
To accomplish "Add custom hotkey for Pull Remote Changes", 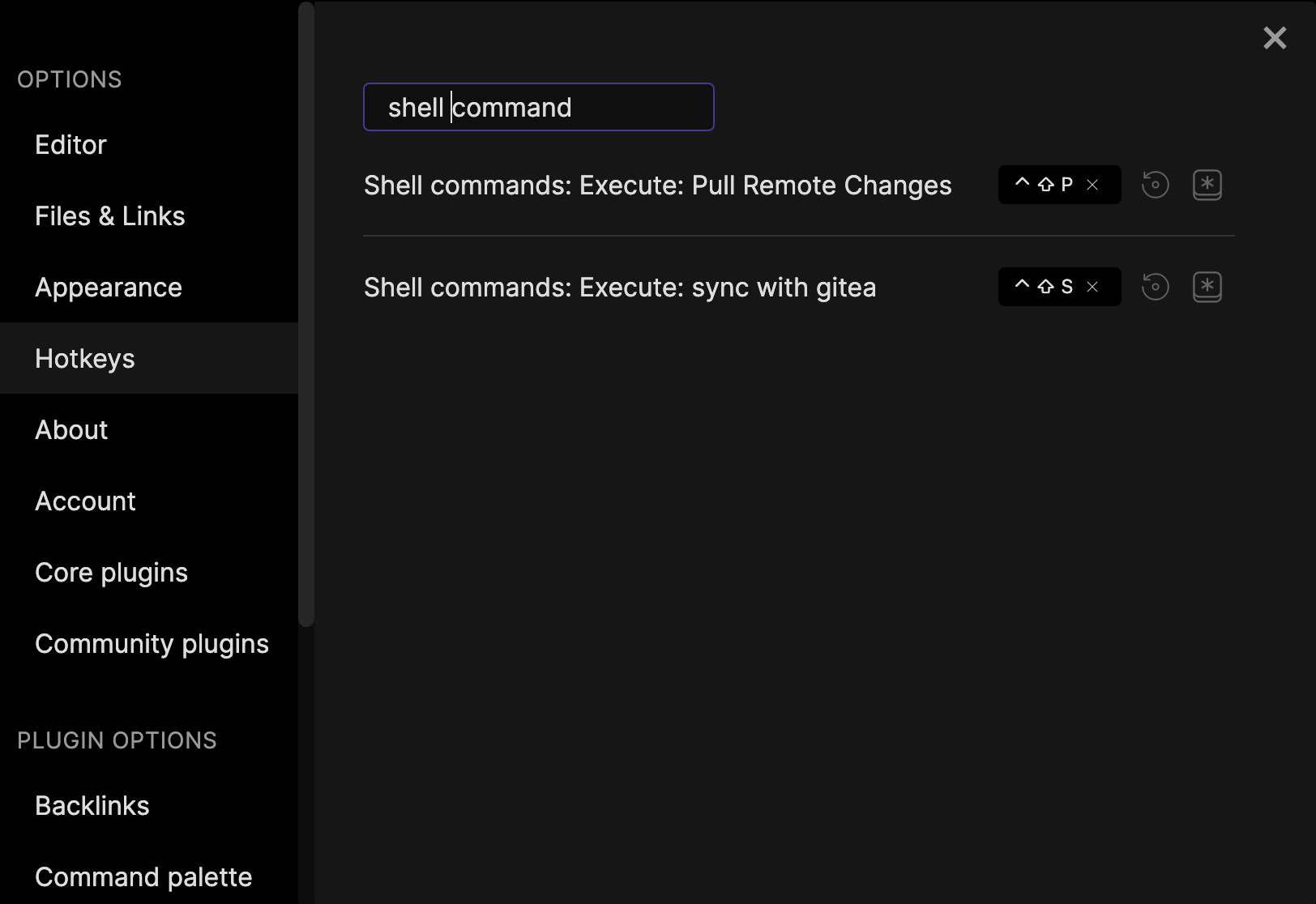I will tap(1207, 185).
